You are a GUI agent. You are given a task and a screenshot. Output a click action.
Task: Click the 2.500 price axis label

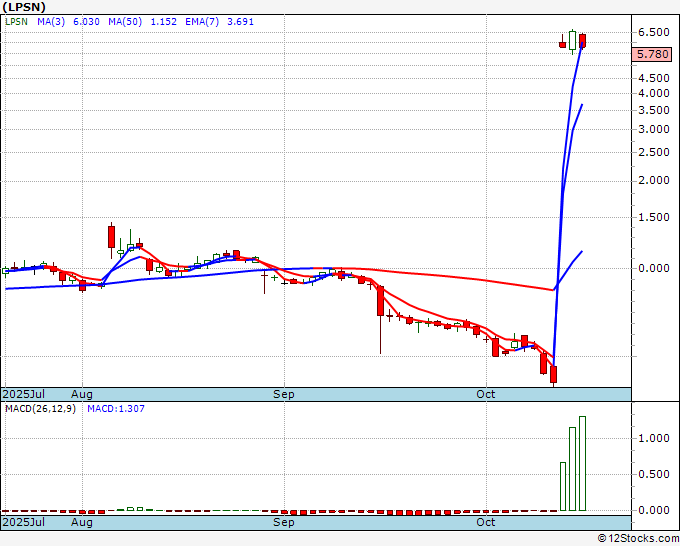pos(654,152)
